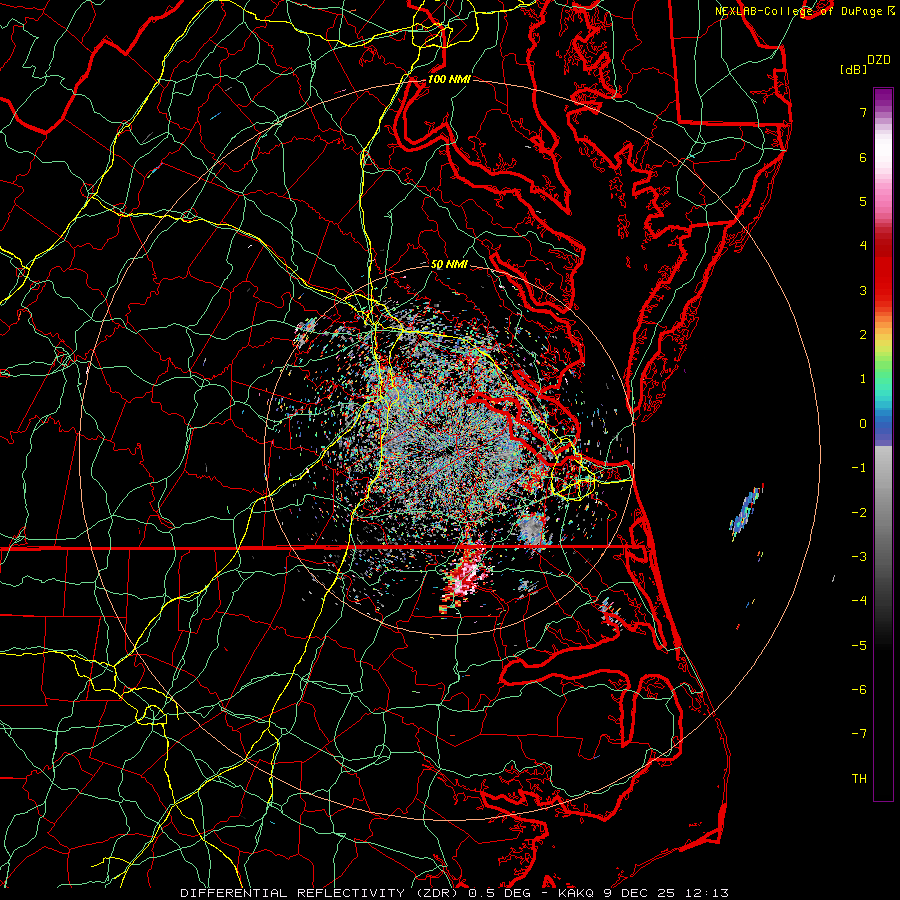Click the -6 tick label on color scale
Image resolution: width=900 pixels, height=900 pixels.
click(859, 690)
